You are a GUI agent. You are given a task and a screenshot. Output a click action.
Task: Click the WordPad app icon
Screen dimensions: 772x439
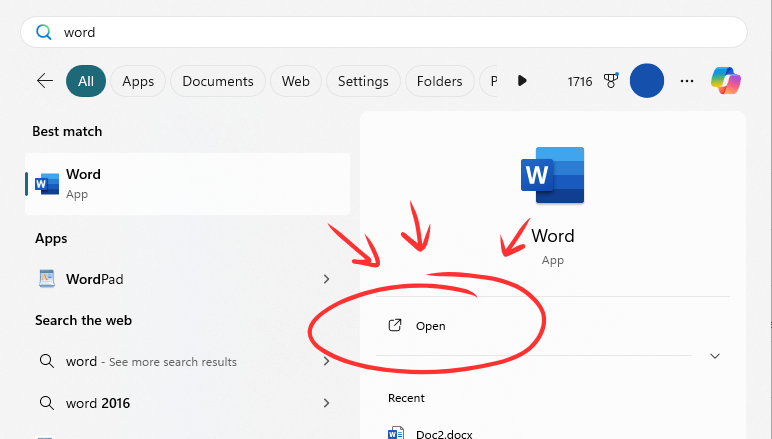coord(47,279)
